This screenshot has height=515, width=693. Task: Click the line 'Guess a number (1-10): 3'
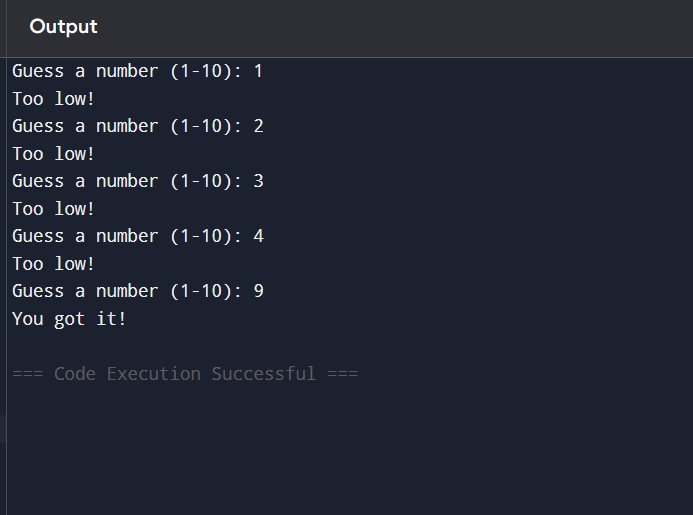coord(138,181)
